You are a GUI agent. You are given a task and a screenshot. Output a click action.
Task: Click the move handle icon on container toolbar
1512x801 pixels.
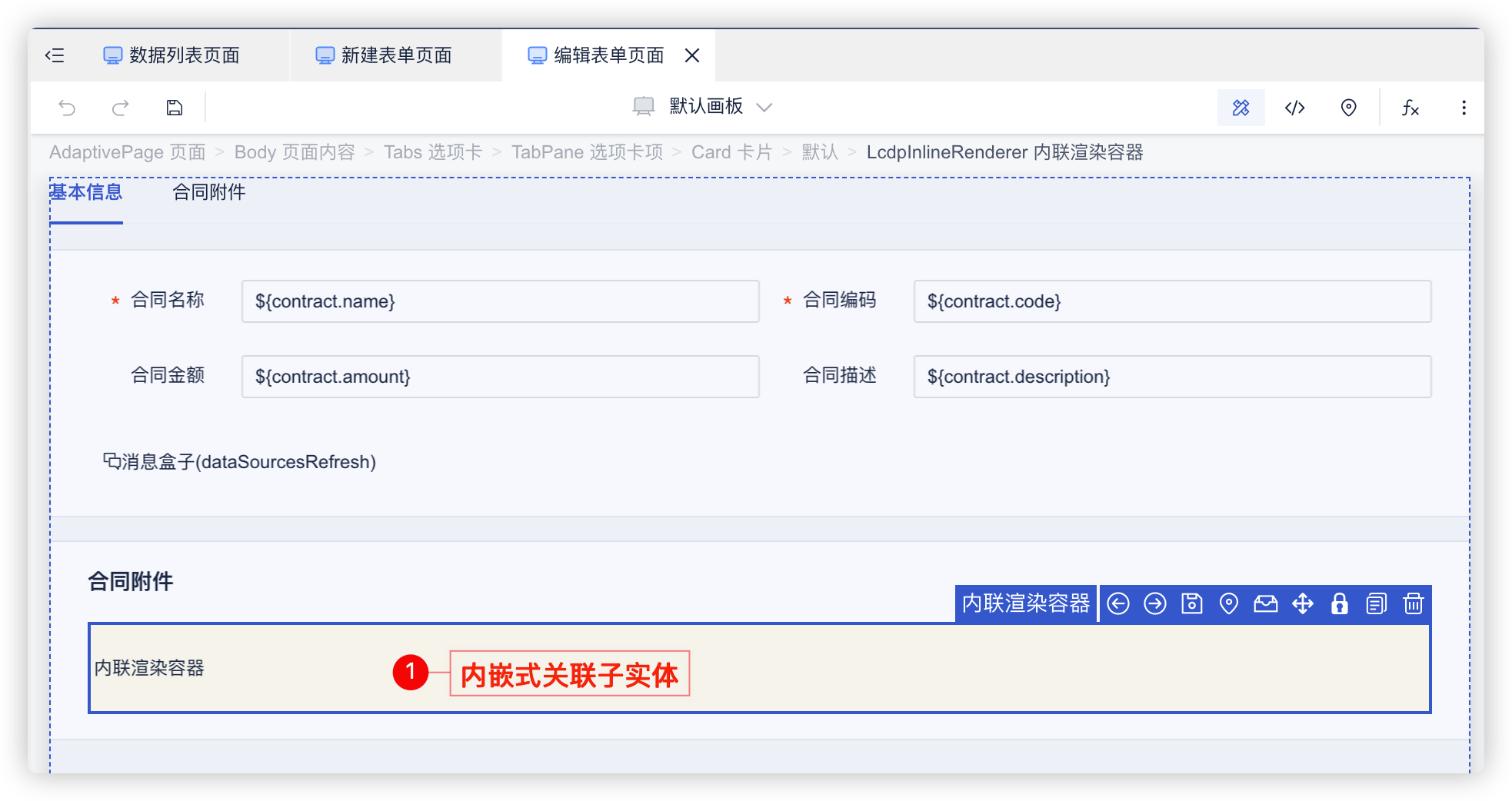pyautogui.click(x=1303, y=604)
